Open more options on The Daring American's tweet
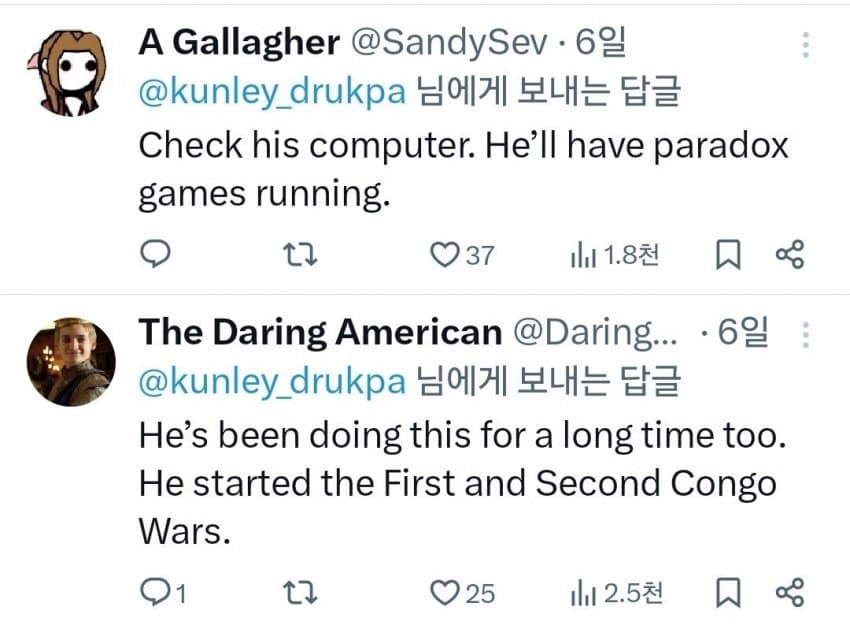This screenshot has width=850, height=628. pos(806,335)
